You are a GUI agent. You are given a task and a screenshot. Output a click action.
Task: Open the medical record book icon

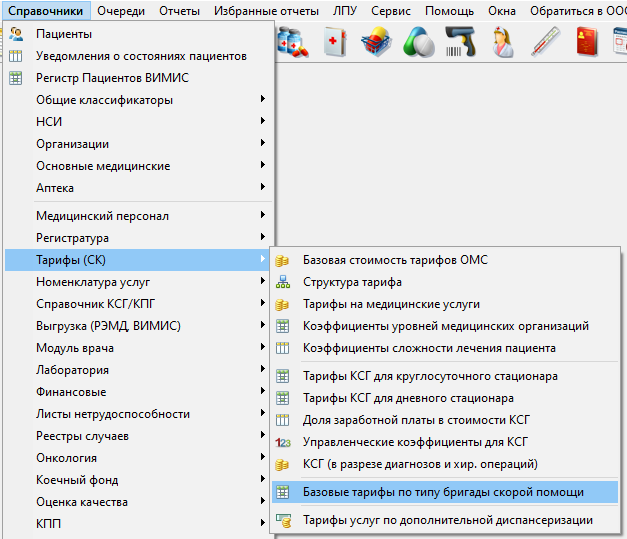click(x=336, y=42)
